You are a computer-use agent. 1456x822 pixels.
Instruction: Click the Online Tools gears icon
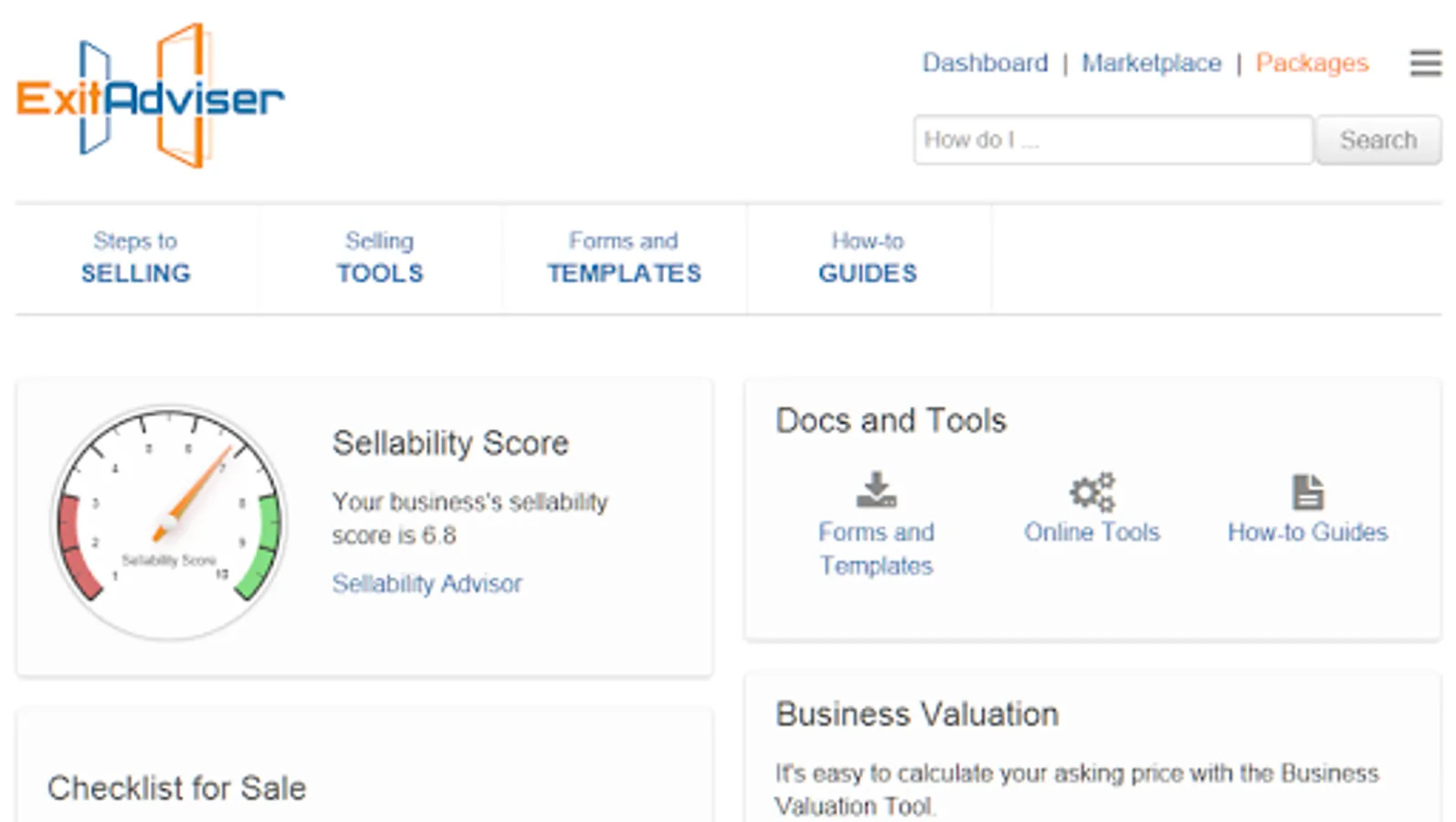1092,491
